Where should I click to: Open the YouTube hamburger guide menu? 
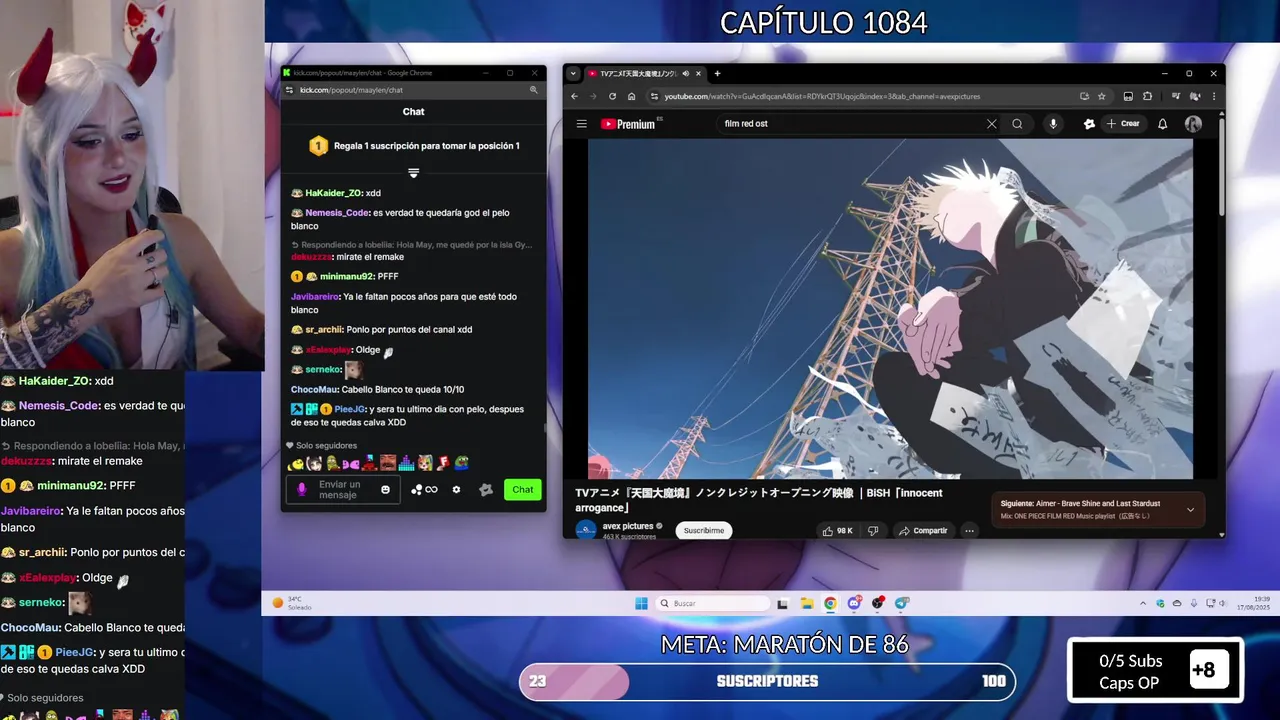pyautogui.click(x=581, y=124)
